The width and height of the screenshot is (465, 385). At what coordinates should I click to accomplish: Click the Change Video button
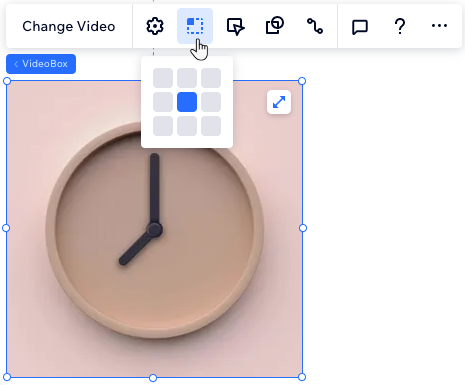tap(69, 26)
